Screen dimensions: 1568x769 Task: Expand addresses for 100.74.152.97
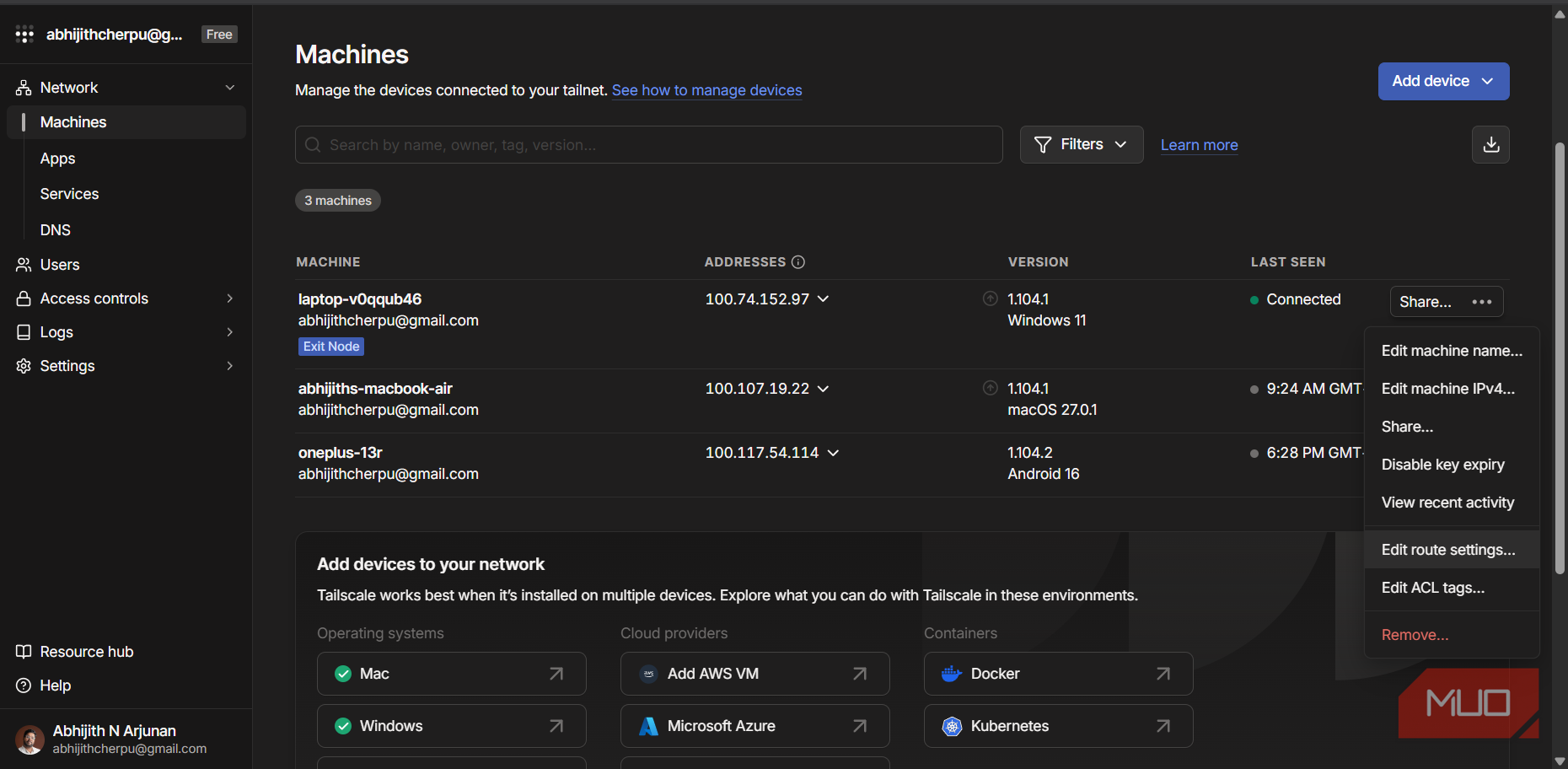(824, 299)
